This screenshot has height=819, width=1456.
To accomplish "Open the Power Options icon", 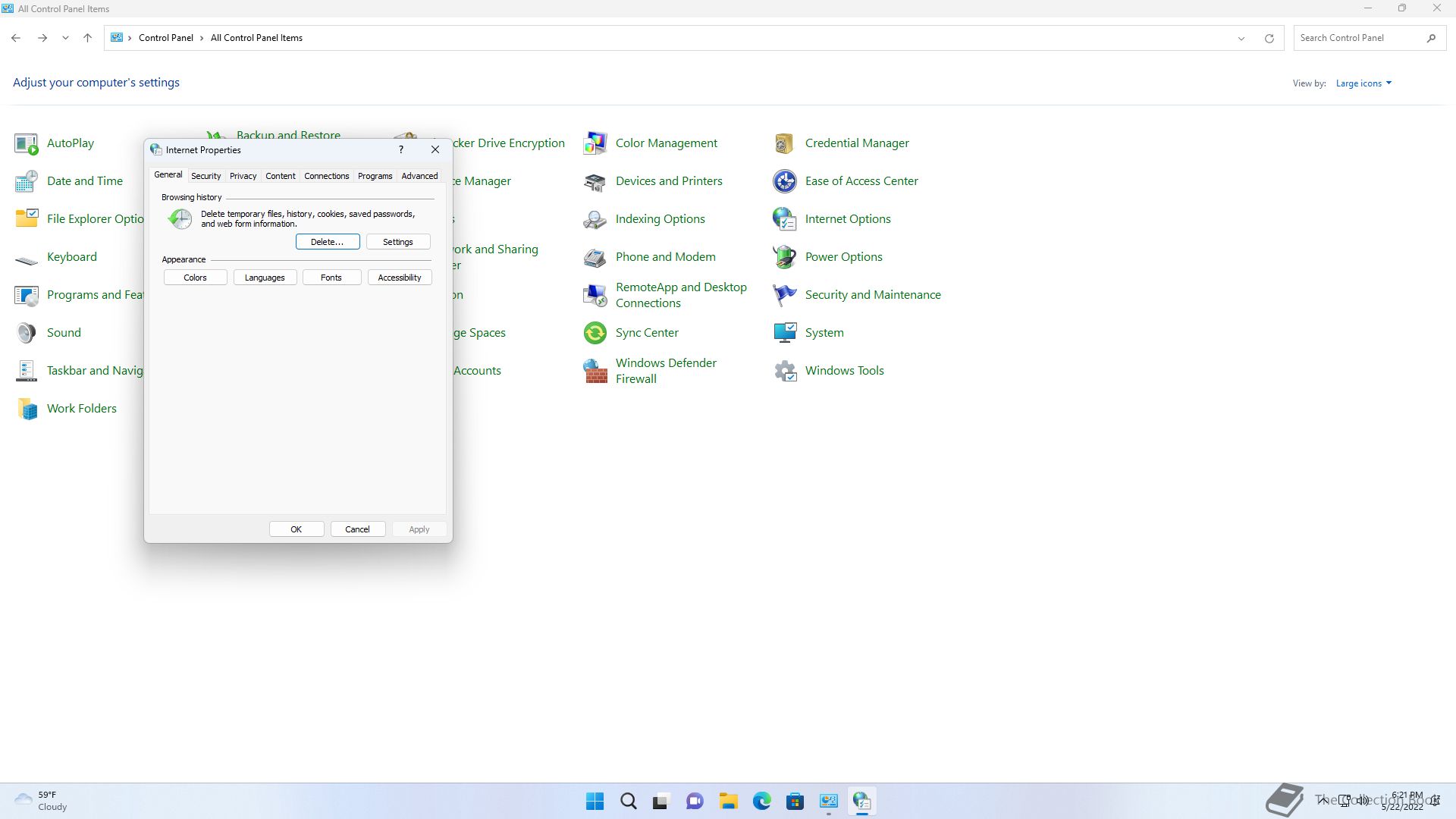I will [785, 257].
